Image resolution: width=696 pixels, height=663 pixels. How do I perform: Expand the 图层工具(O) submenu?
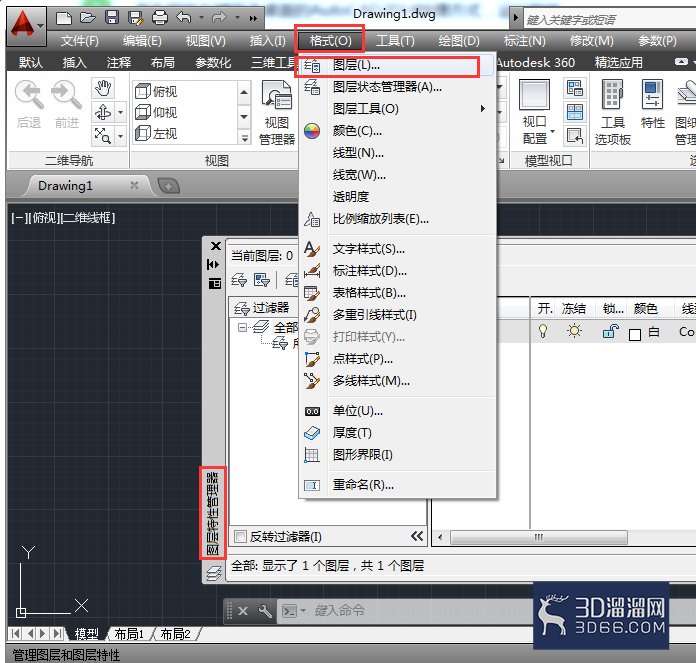[482, 108]
